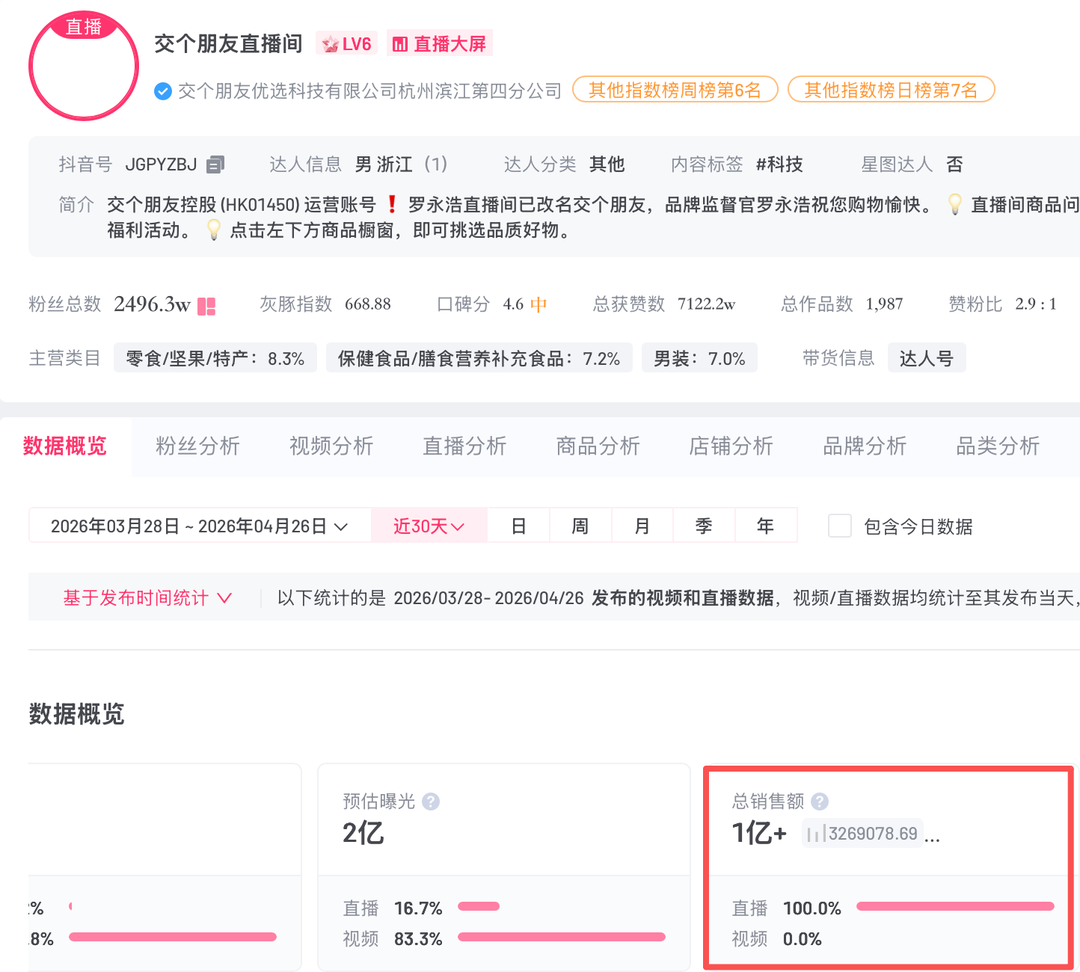This screenshot has width=1080, height=972.
Task: Open the 直播大屏 live dashboard
Action: [439, 44]
